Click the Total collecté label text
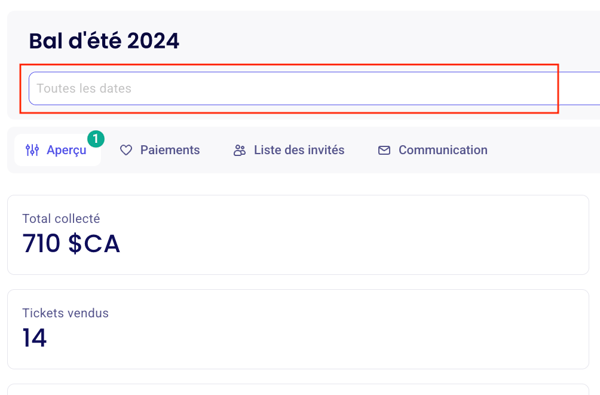This screenshot has width=600, height=395. pos(61,219)
